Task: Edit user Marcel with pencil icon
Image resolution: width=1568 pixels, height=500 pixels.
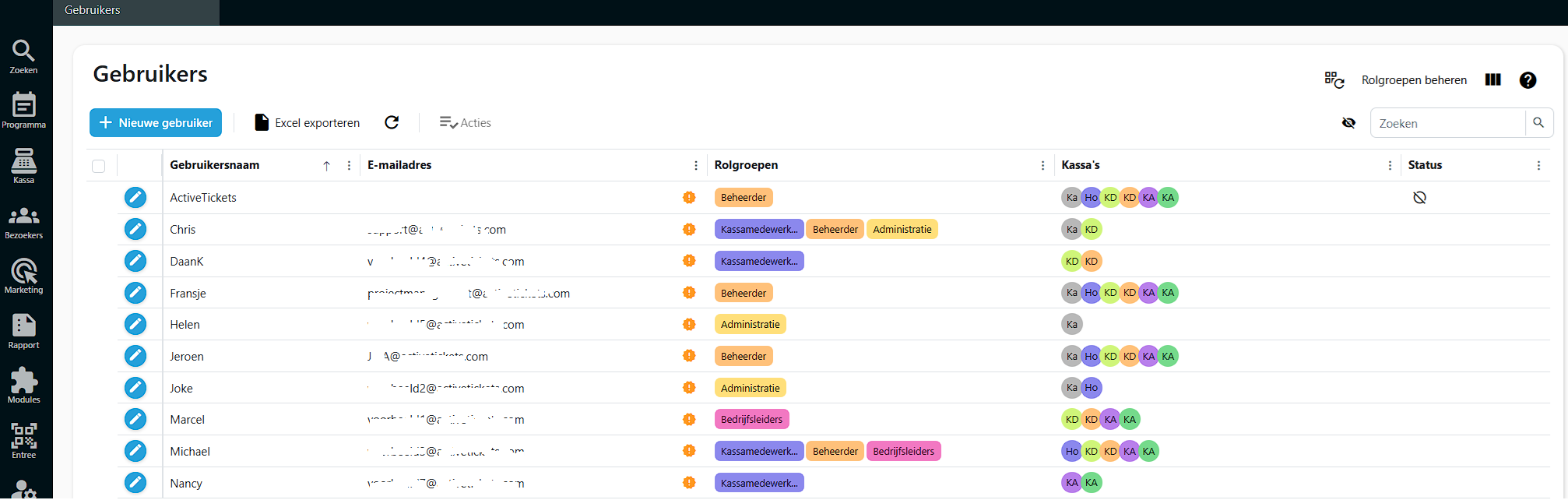Action: tap(135, 419)
